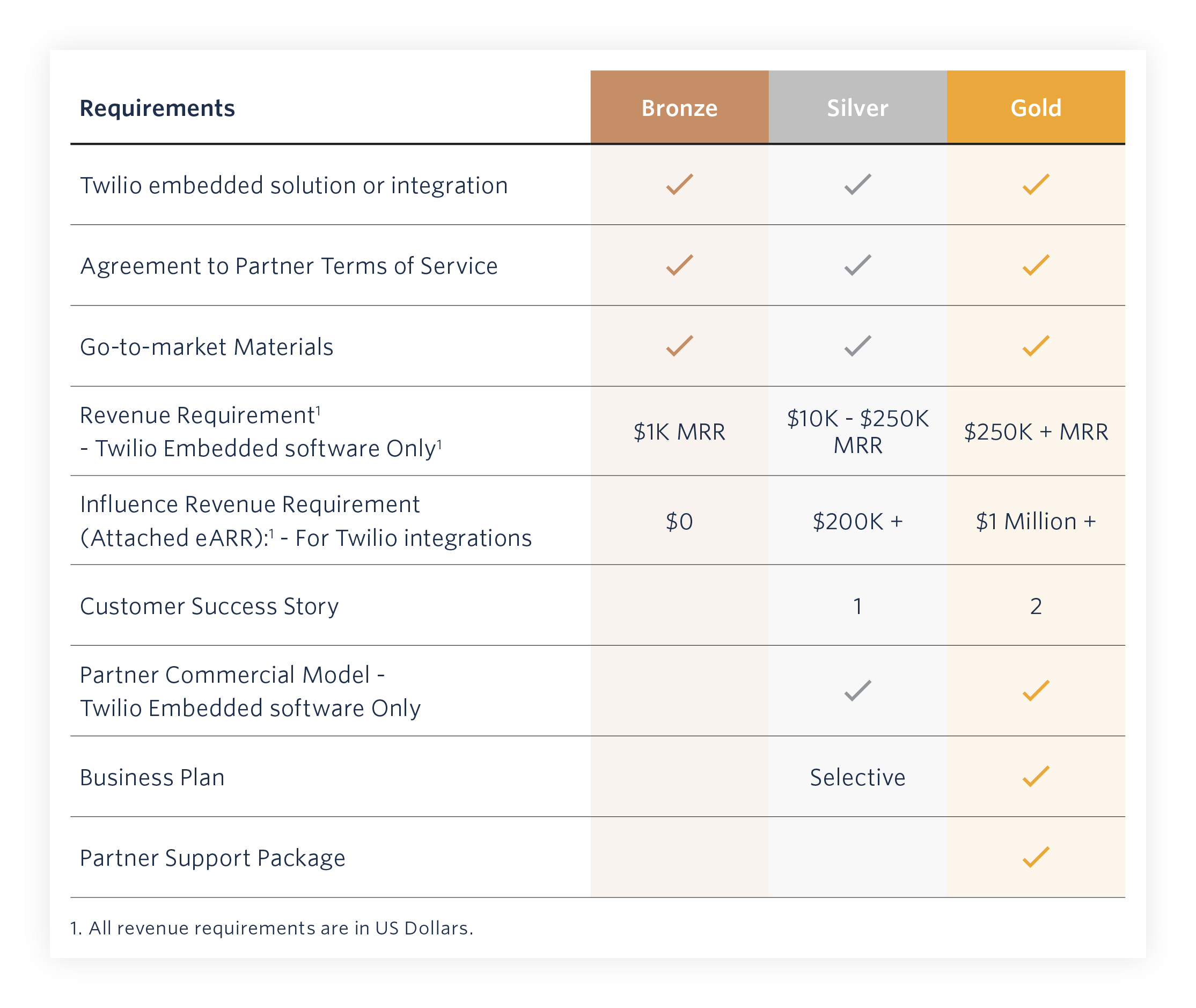The width and height of the screenshot is (1196, 1008).
Task: Click Gold Customer Success Story value '2'
Action: 1036,607
